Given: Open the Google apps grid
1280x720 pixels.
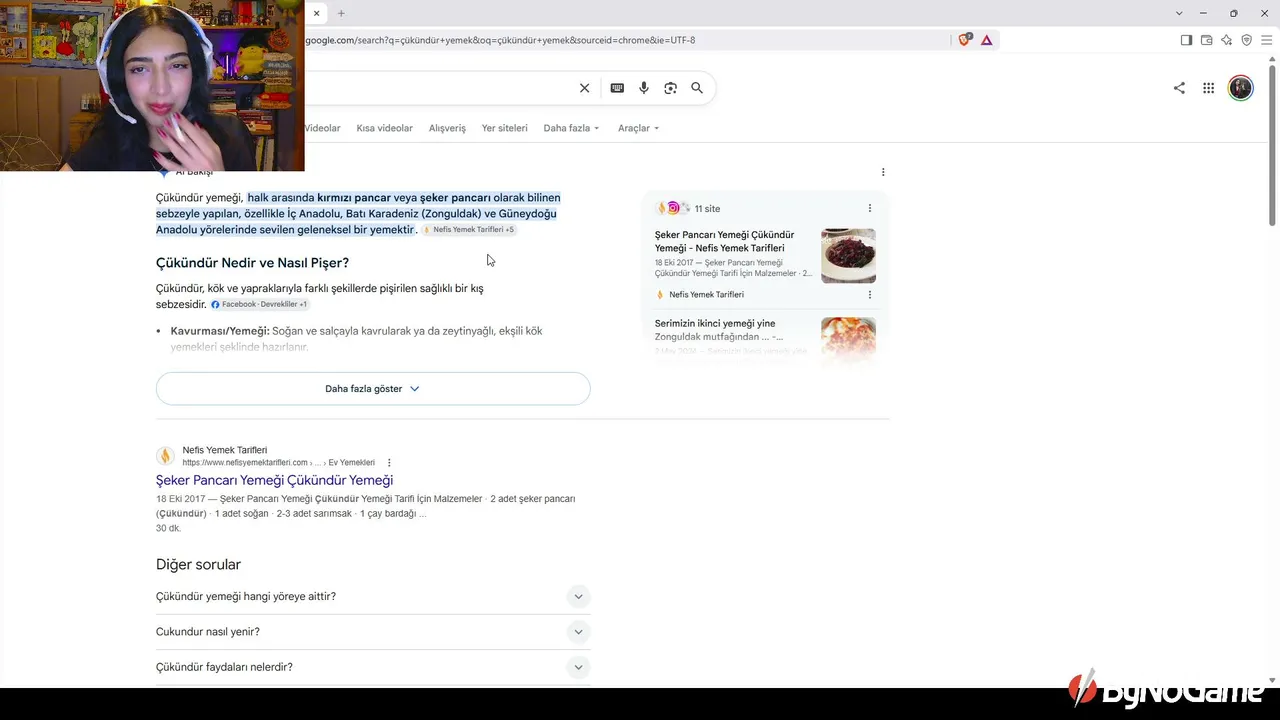Looking at the screenshot, I should coord(1209,88).
